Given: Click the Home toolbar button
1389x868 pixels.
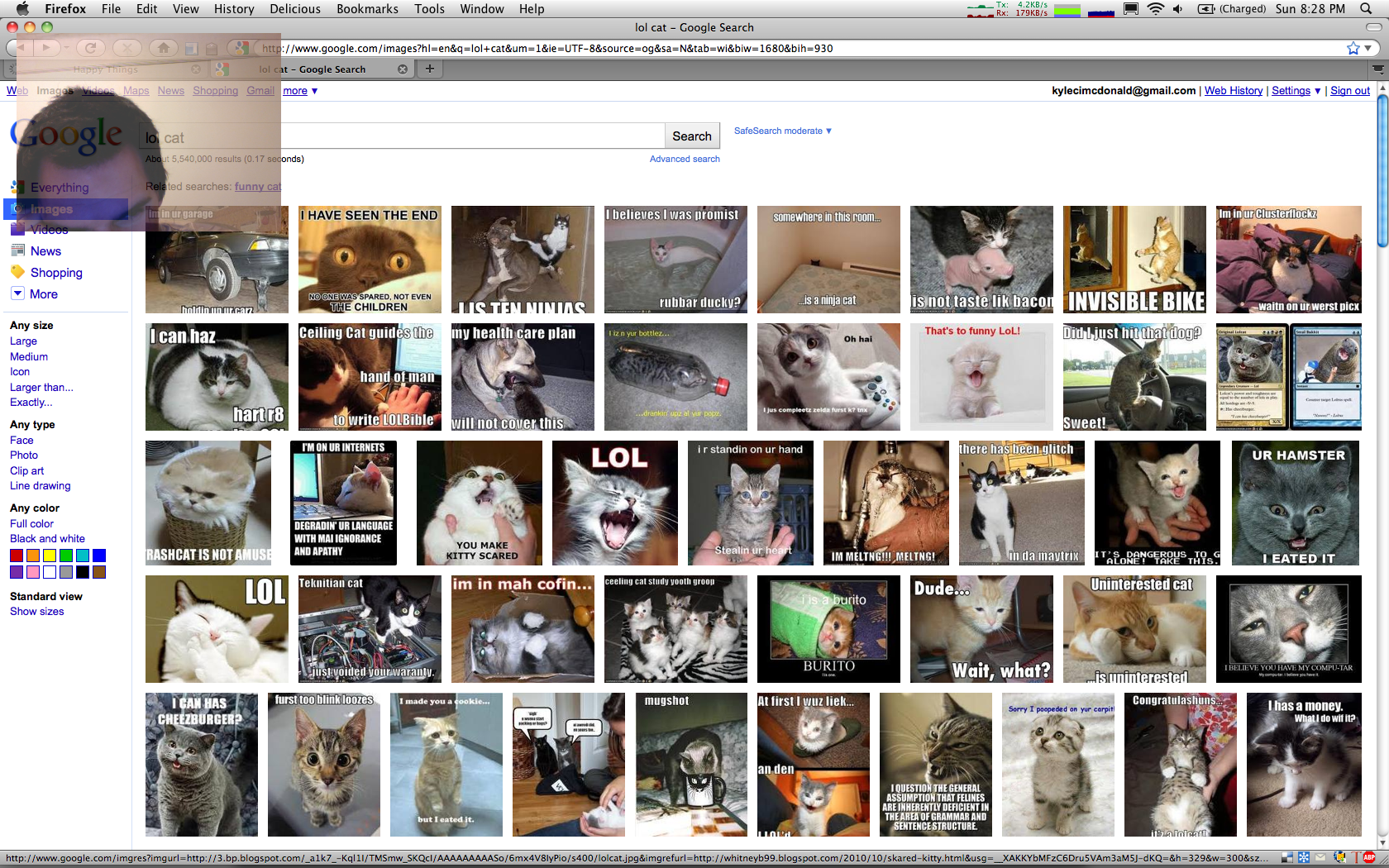Looking at the screenshot, I should coord(164,48).
